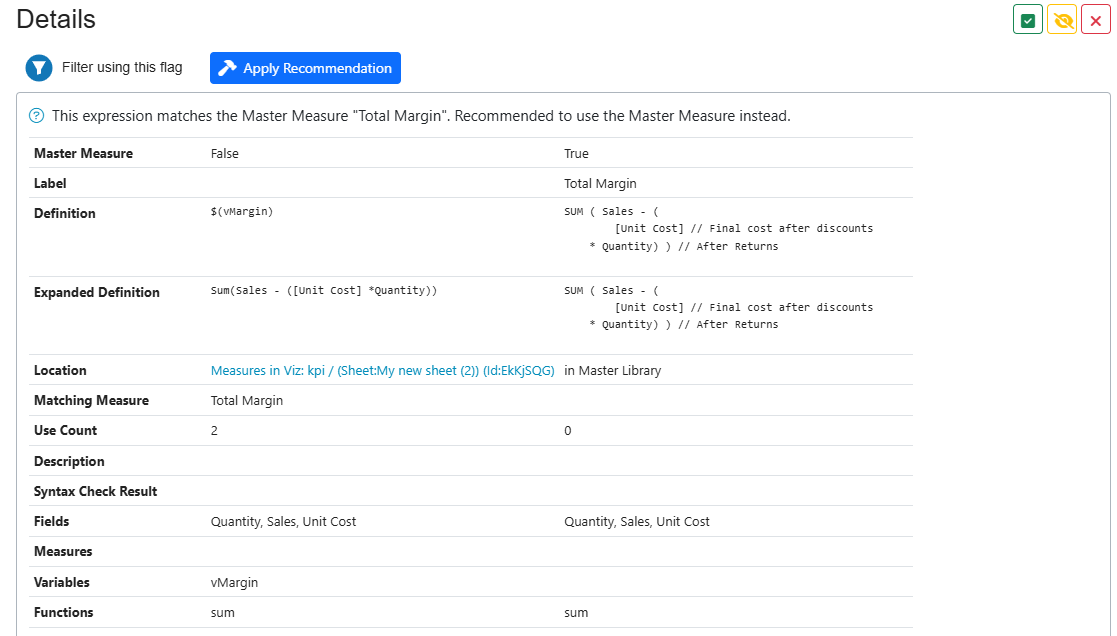Click the Syntax Check Result row label

[95, 491]
